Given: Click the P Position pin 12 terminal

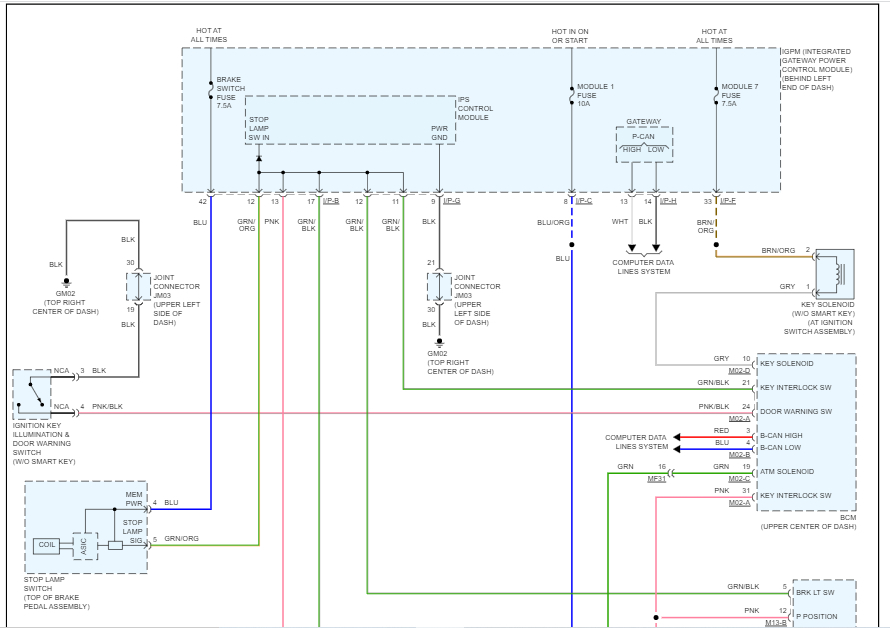Looking at the screenshot, I should click(790, 615).
